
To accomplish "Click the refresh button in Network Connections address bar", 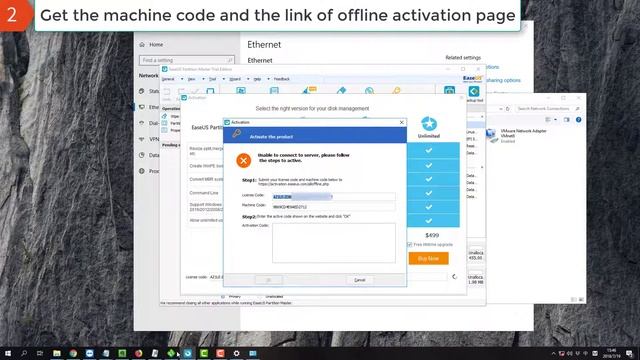I will [508, 109].
